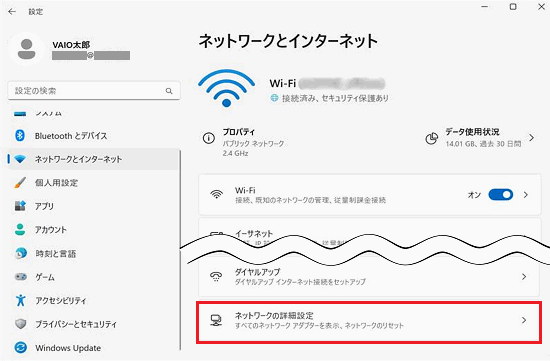Minimize the 設定 window
This screenshot has height=361, width=550.
click(485, 7)
